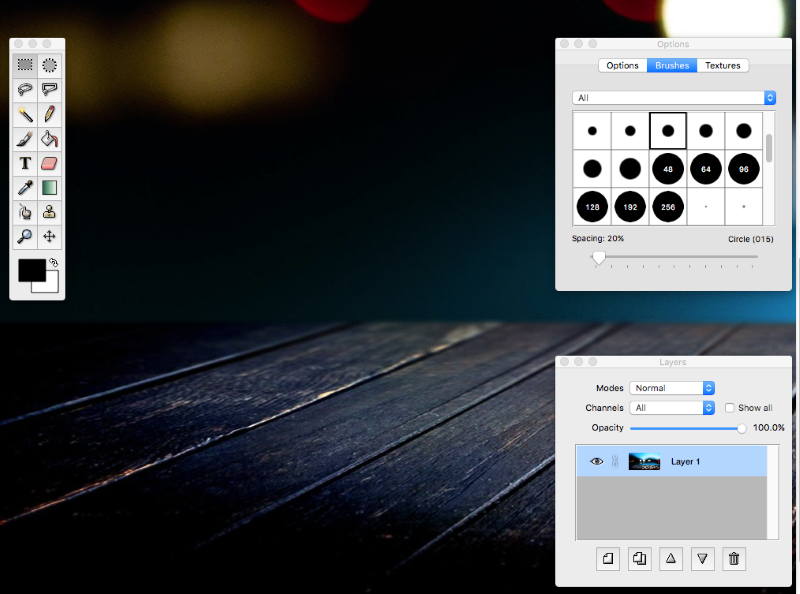
Task: Select the Zoom magnifier tool
Action: click(25, 236)
